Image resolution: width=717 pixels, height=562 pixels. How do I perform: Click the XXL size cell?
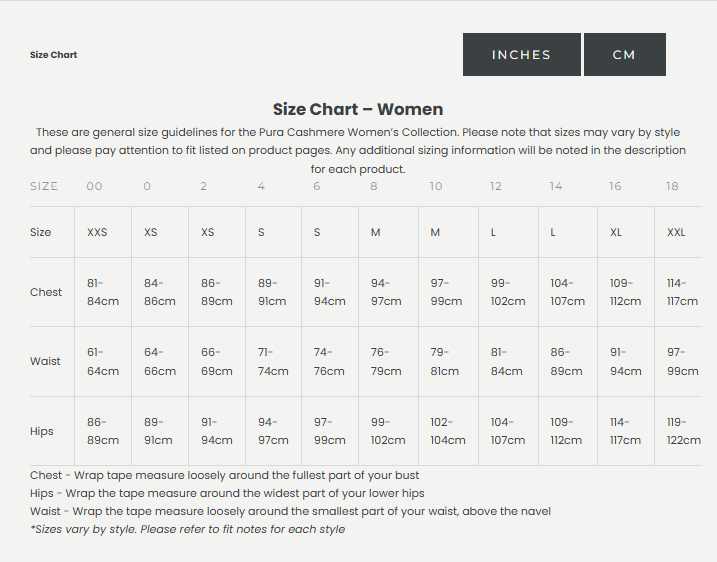(x=676, y=232)
